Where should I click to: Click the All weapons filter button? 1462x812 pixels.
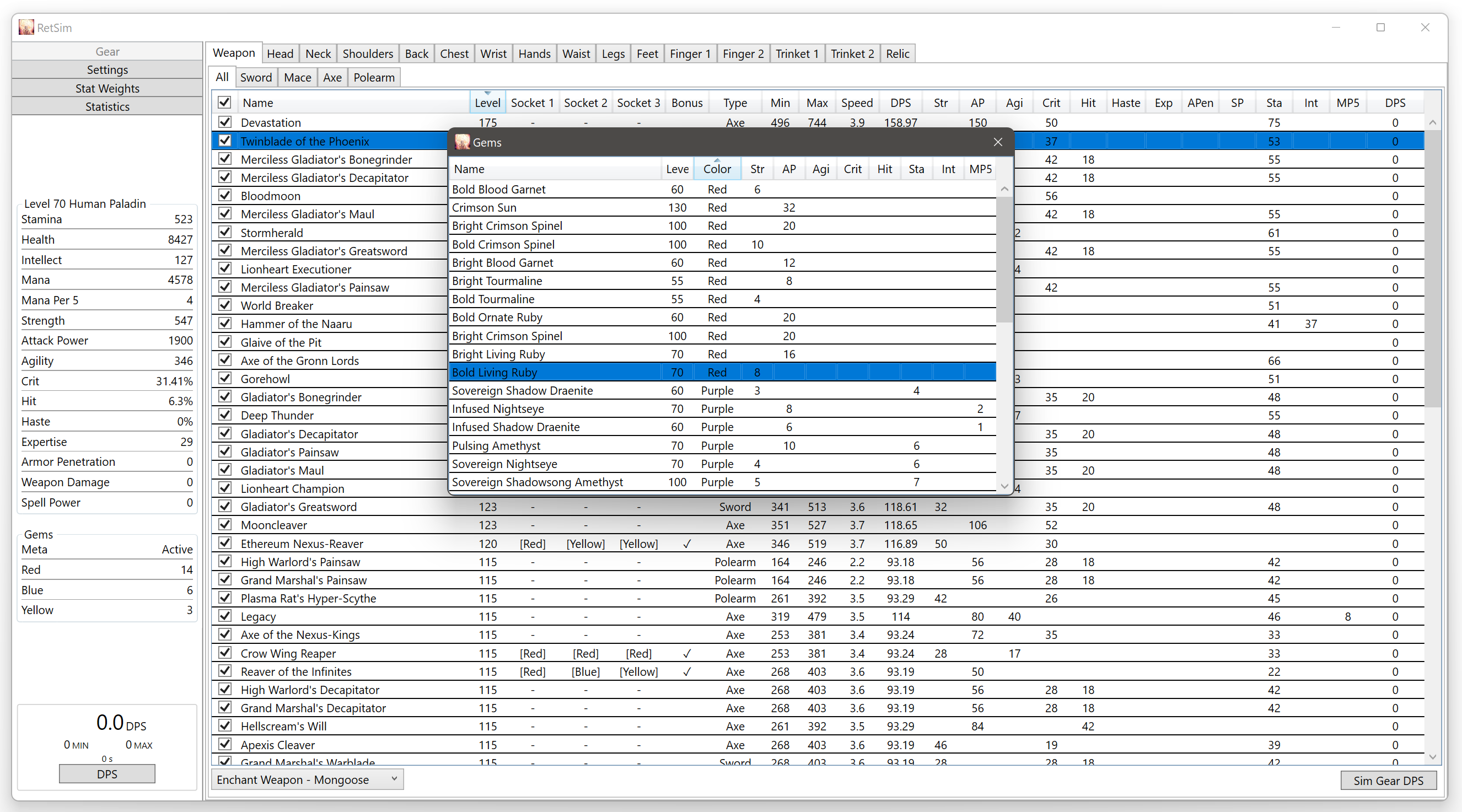(x=221, y=77)
